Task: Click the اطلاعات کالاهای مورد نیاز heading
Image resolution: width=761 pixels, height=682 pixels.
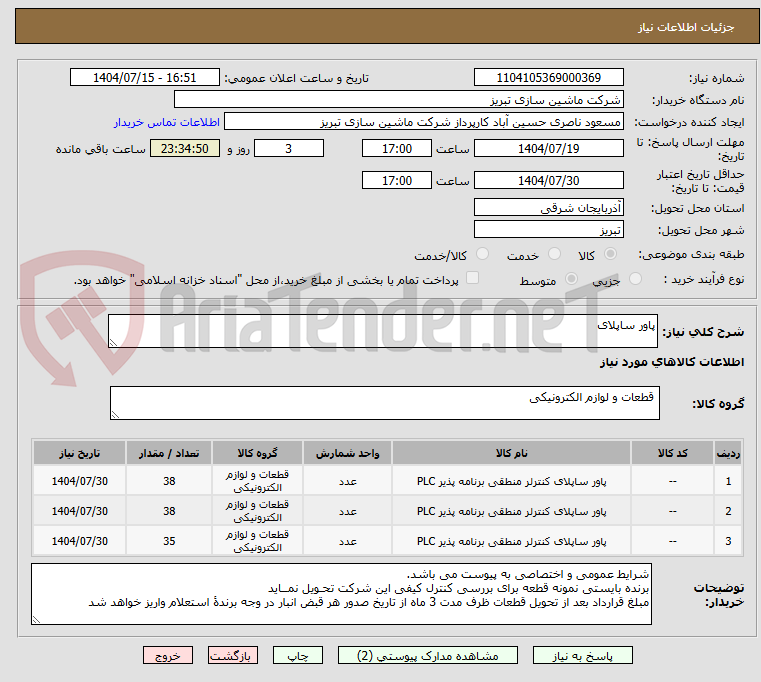Action: click(672, 362)
